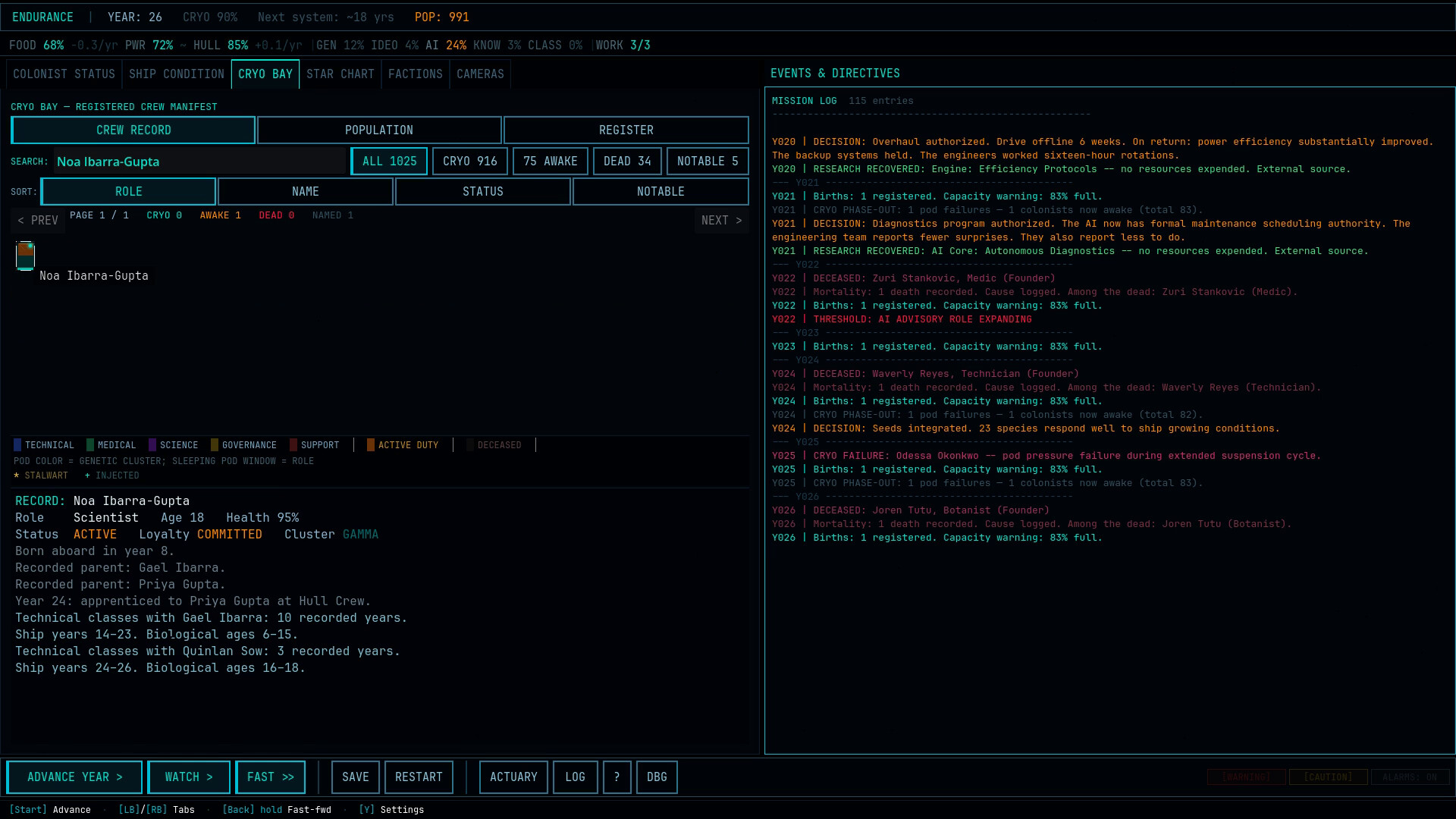
Task: Open the Log button
Action: pos(576,777)
